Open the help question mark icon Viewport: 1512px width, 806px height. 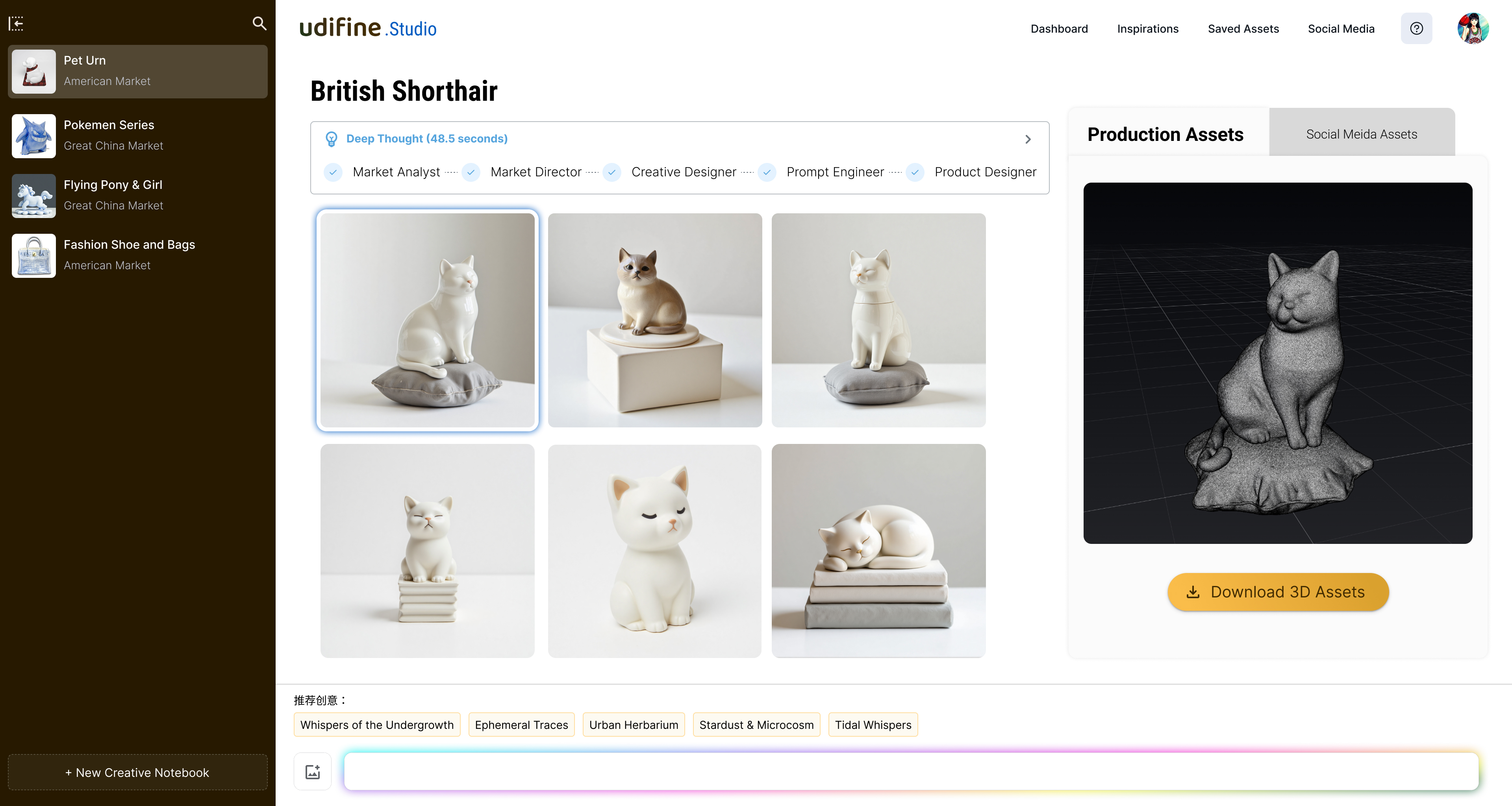[x=1416, y=29]
